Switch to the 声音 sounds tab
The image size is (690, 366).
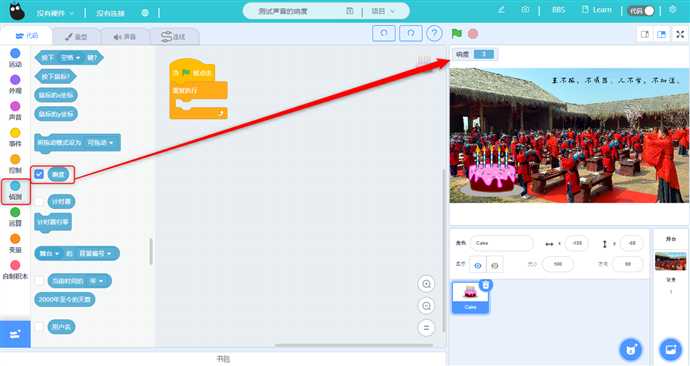[125, 37]
